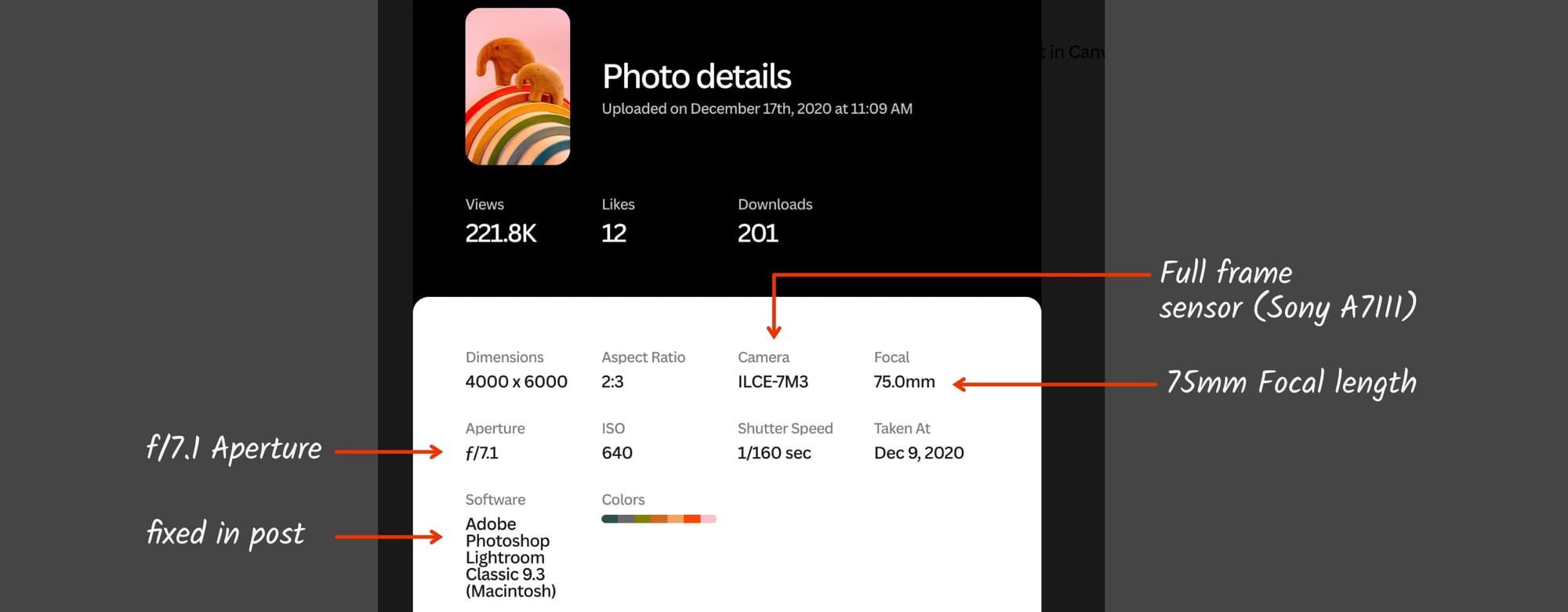
Task: Select the downloads count 201
Action: click(757, 233)
